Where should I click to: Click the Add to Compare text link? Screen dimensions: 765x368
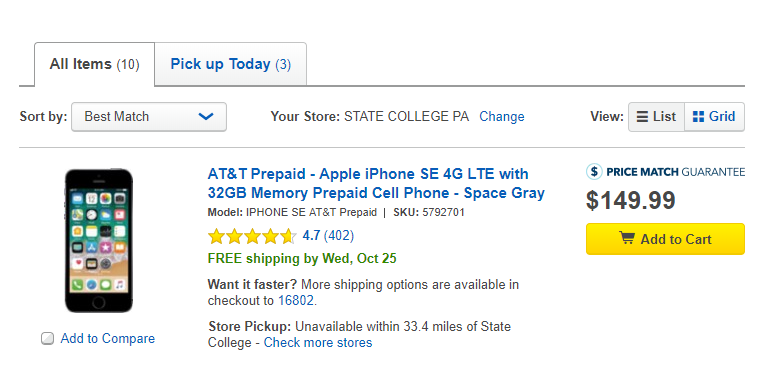[107, 339]
